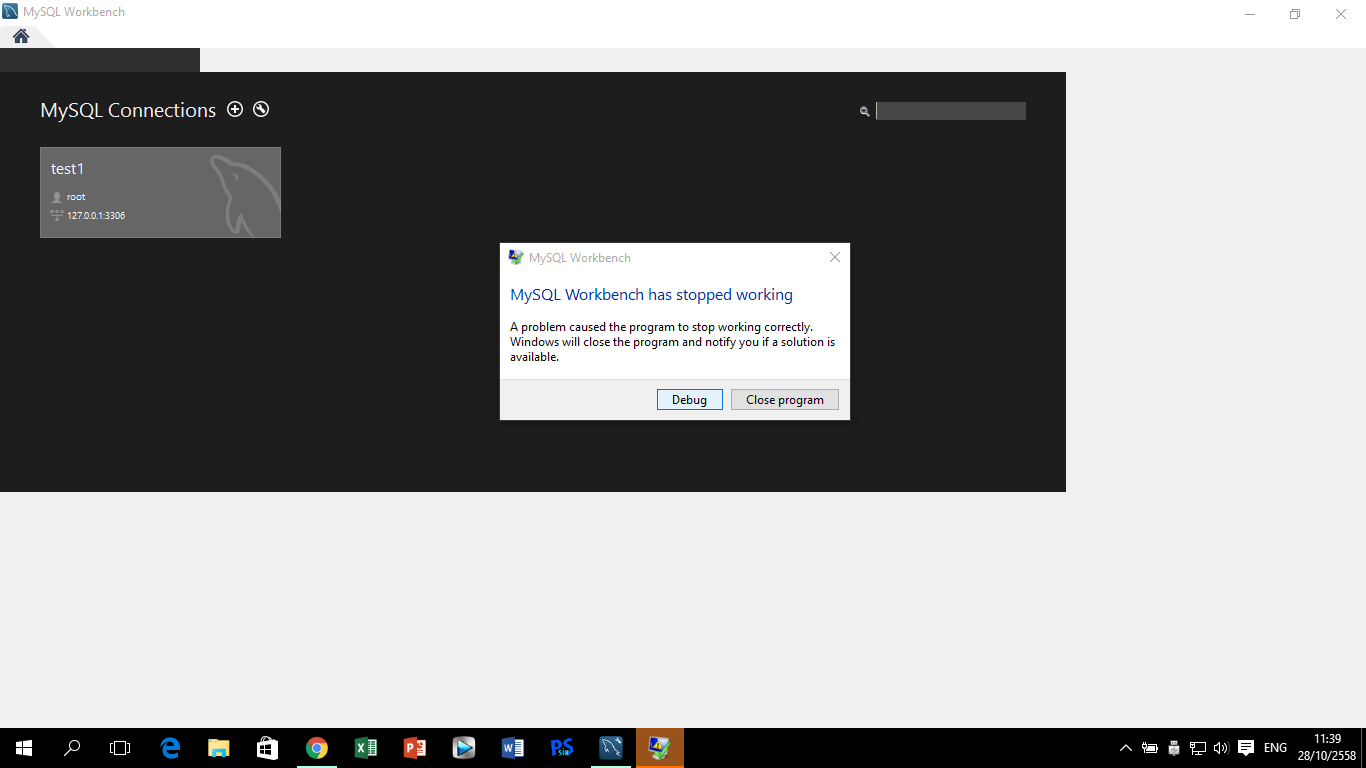The width and height of the screenshot is (1366, 768).
Task: Open File Explorer from the taskbar
Action: point(219,747)
